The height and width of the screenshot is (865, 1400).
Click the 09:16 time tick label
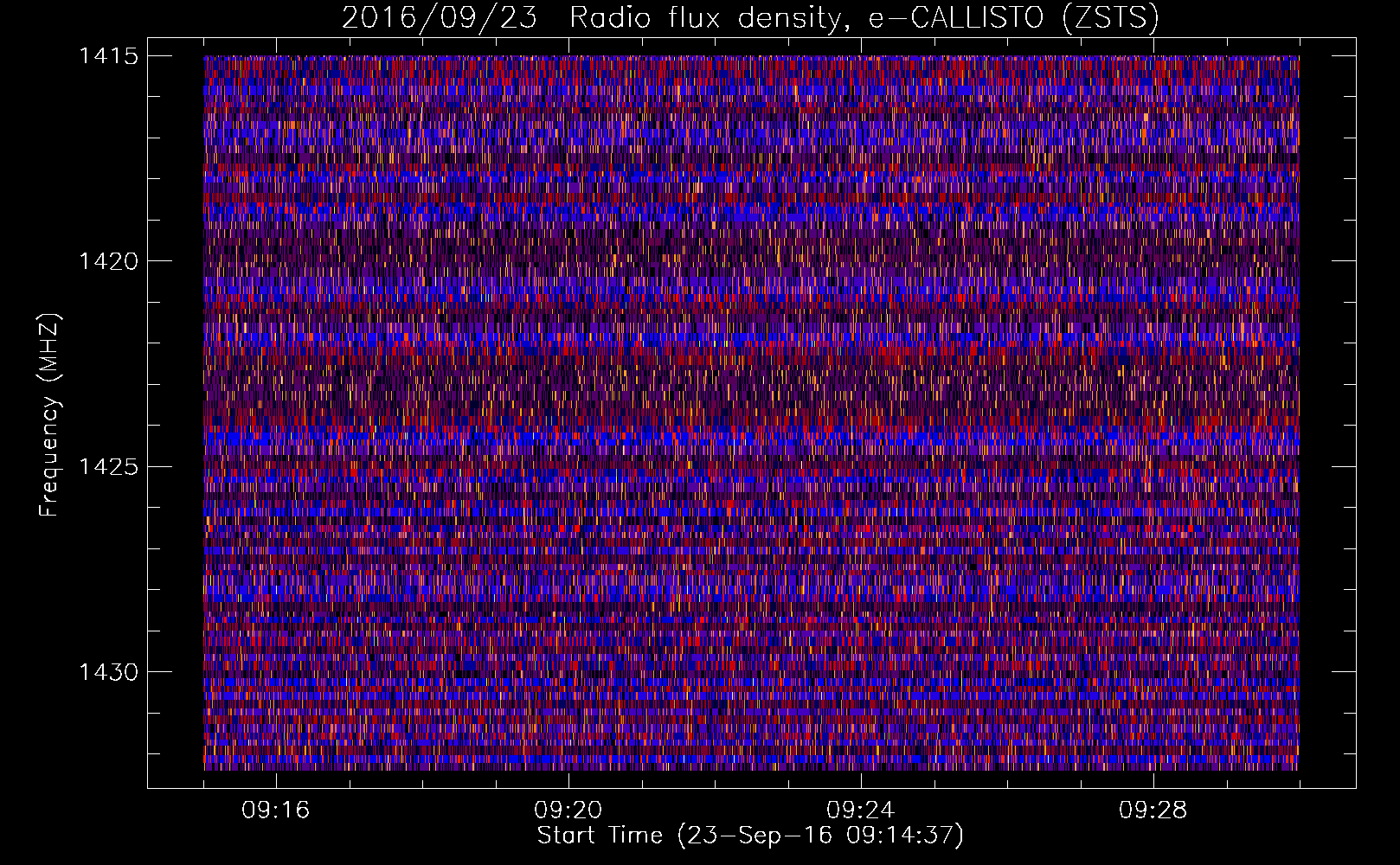[x=276, y=811]
